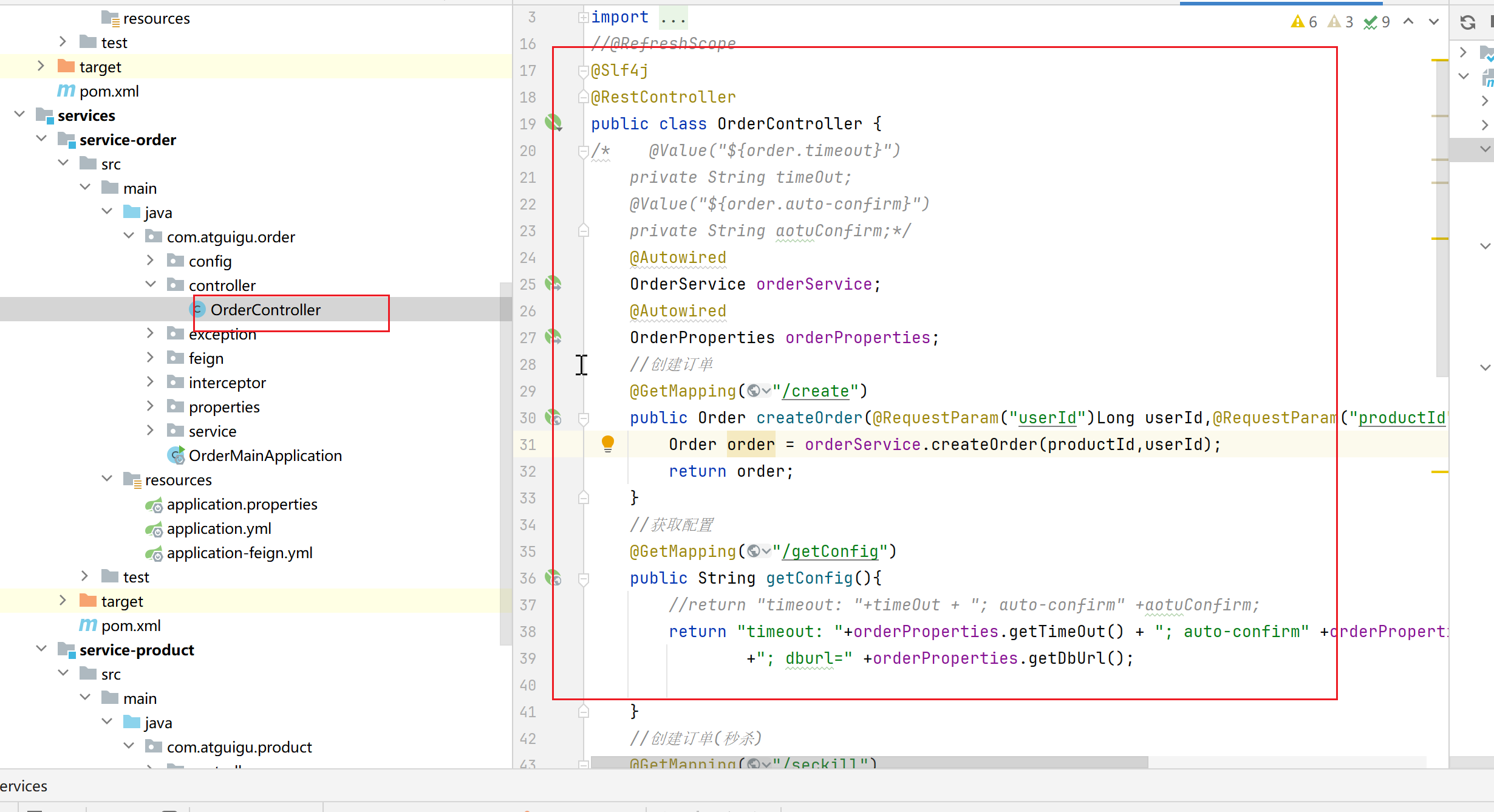Collapse the services module folder

(x=19, y=115)
